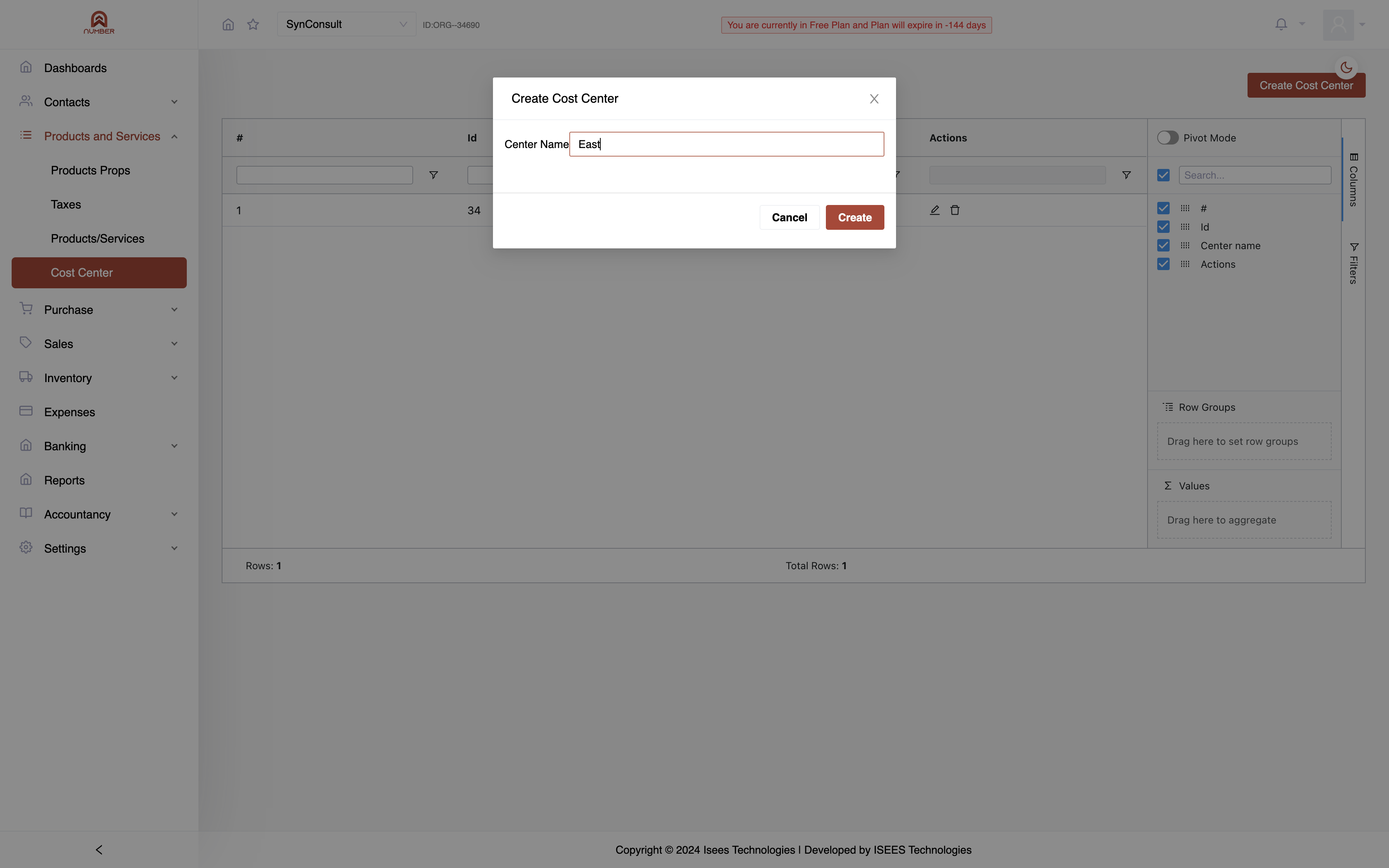Click the home icon in top bar
The image size is (1389, 868).
tap(228, 24)
